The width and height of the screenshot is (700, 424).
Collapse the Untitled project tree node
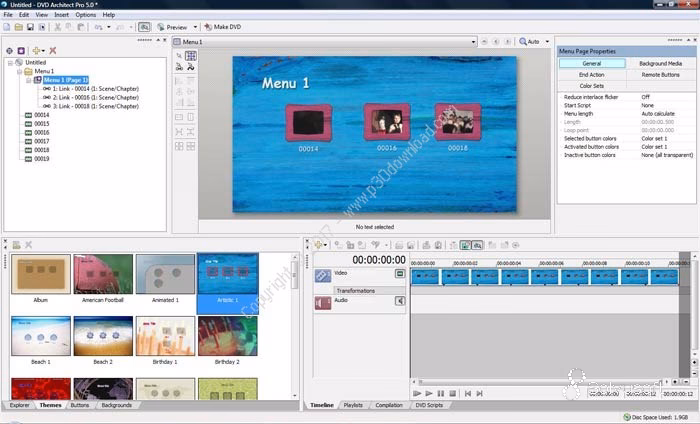click(x=10, y=63)
